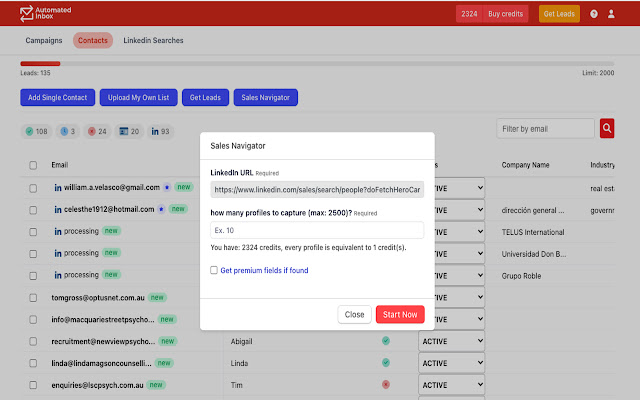640x400 pixels.
Task: Open ACTIVE dropdown in Linda row
Action: (x=451, y=363)
